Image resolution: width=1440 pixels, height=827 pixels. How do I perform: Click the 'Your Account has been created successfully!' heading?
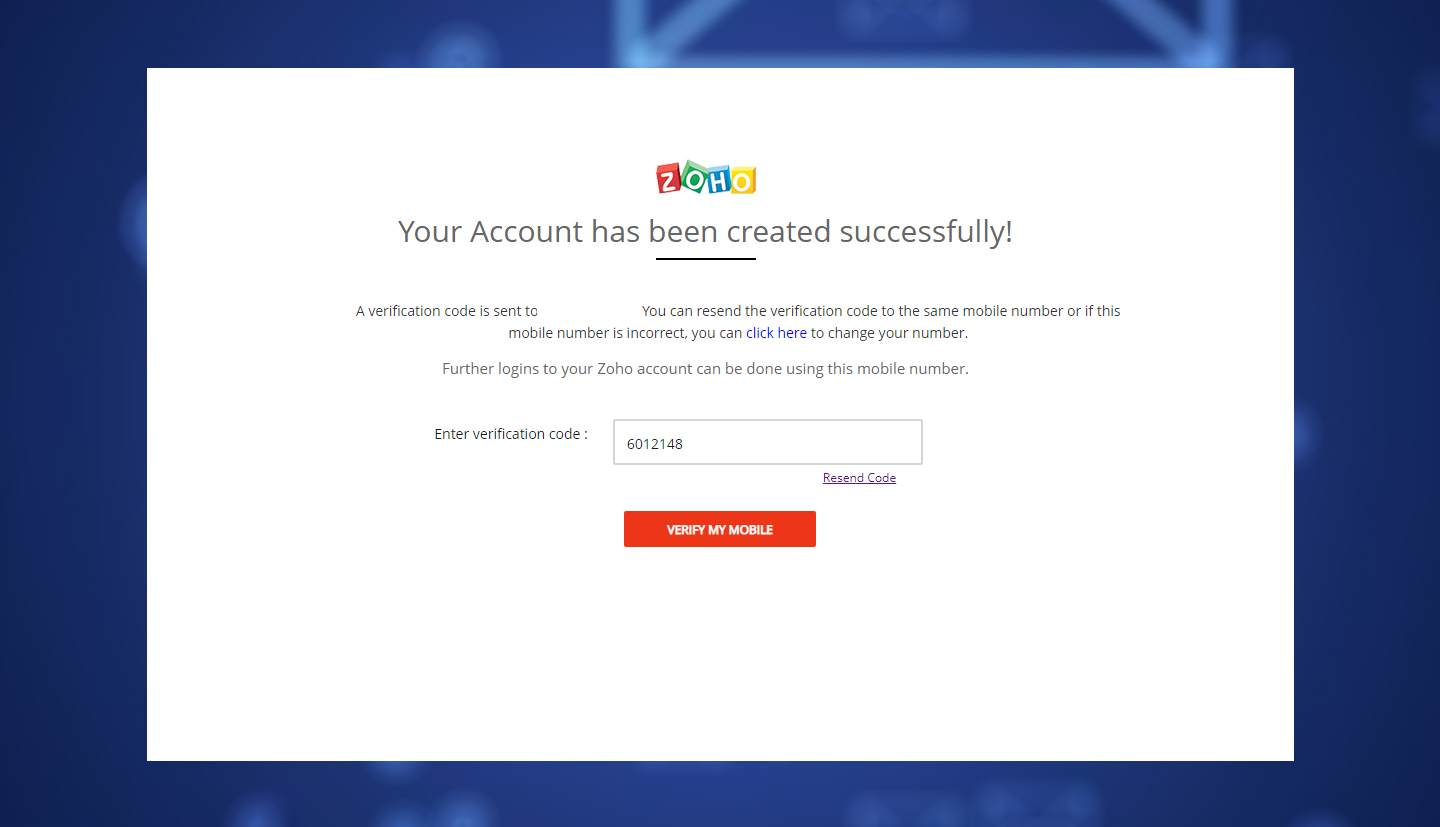point(705,231)
